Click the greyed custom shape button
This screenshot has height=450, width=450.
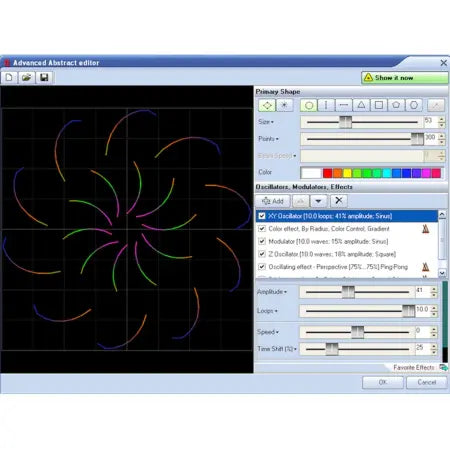[x=436, y=105]
